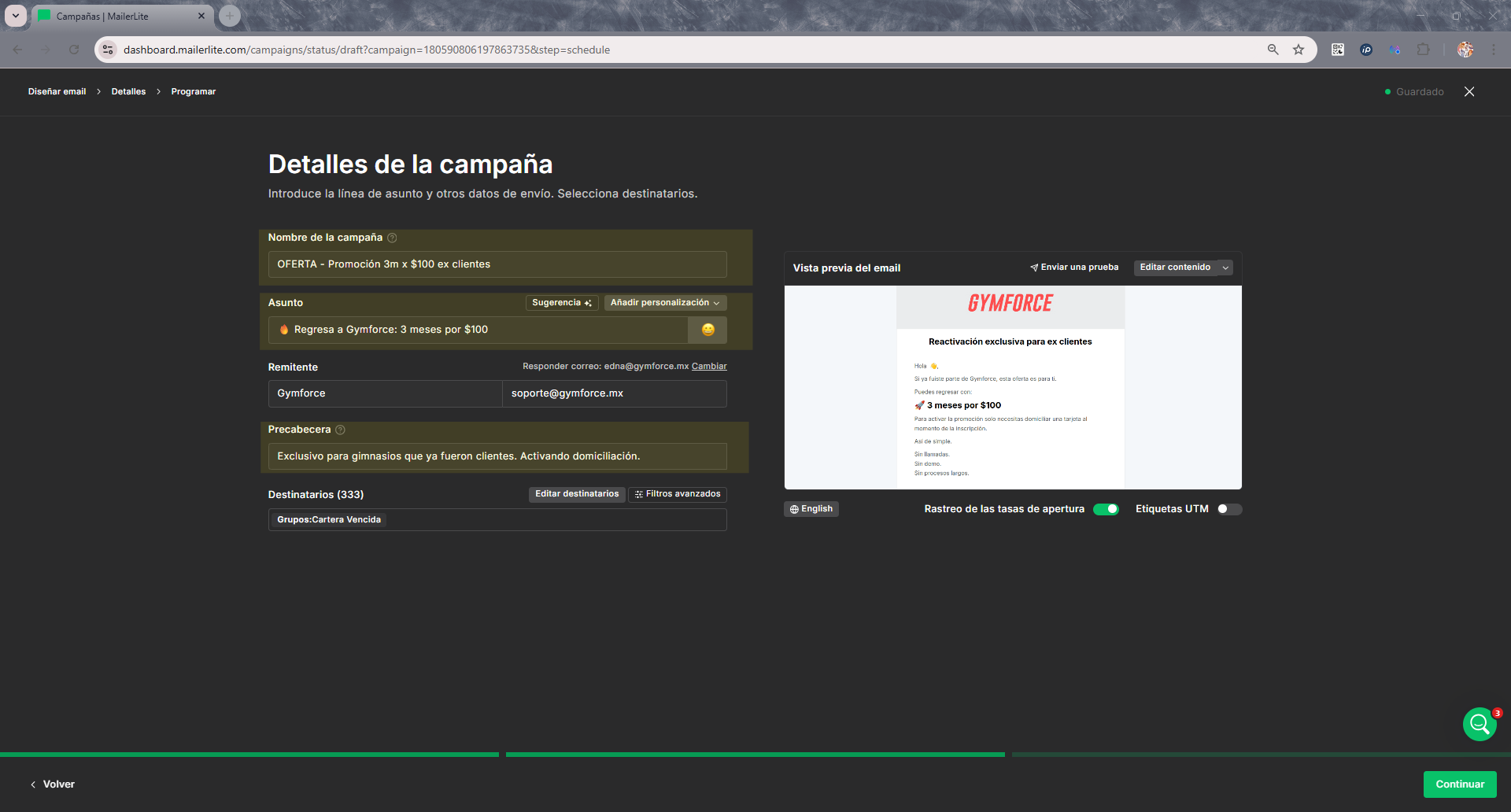Click the Cambiar reply-to link
Image resolution: width=1511 pixels, height=812 pixels.
pos(709,367)
